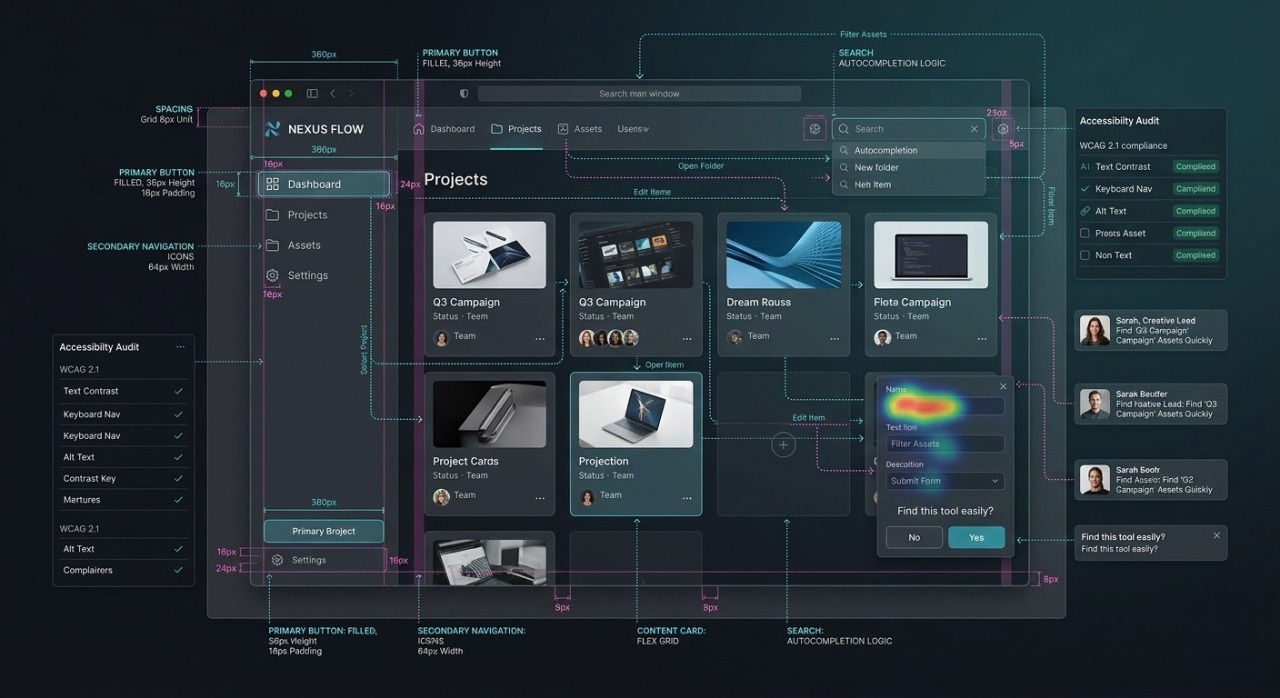This screenshot has width=1280, height=698.
Task: Open more options on Q3 Campaign with four avatars
Action: coord(687,339)
